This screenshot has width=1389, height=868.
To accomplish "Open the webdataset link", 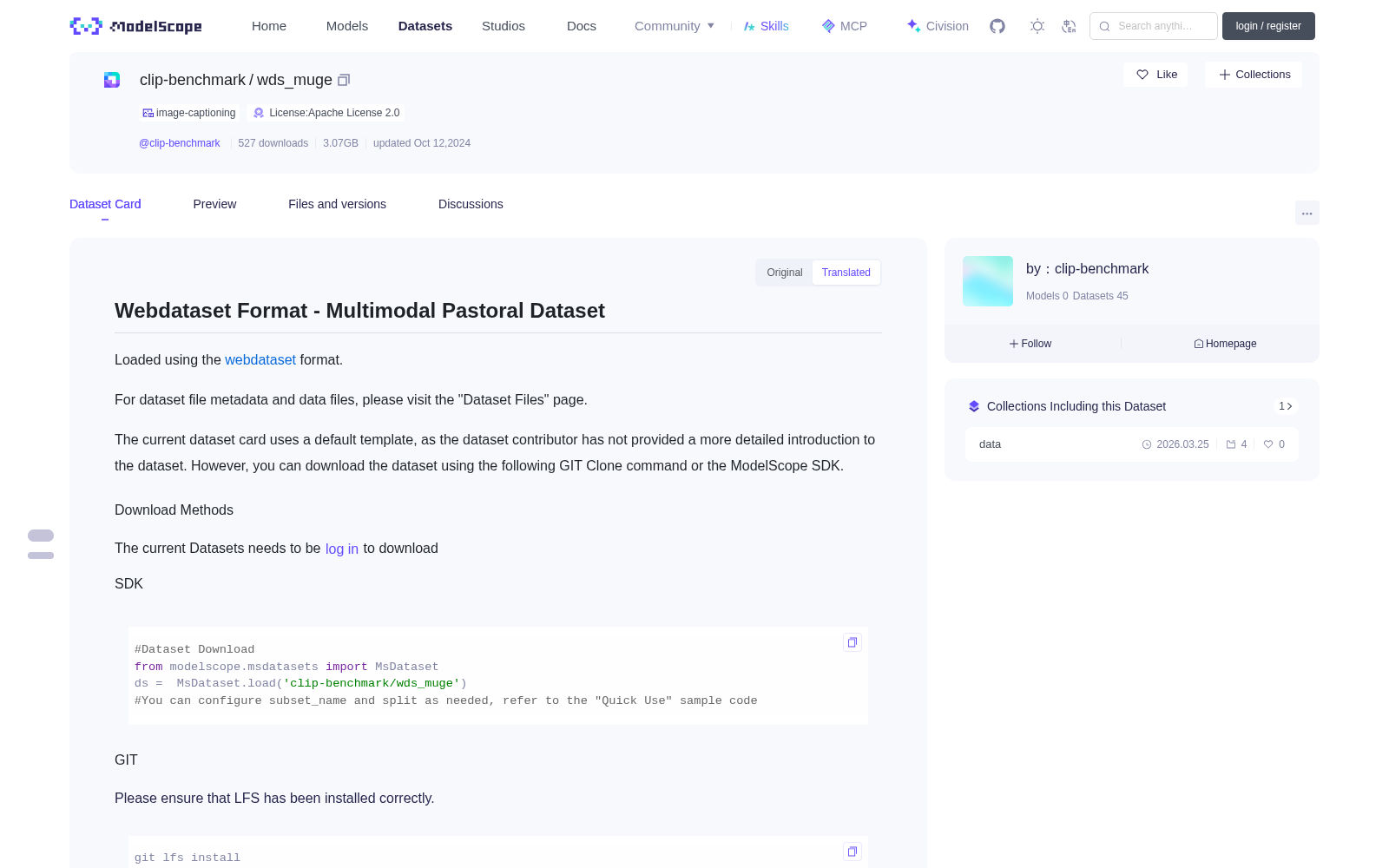I will [260, 359].
